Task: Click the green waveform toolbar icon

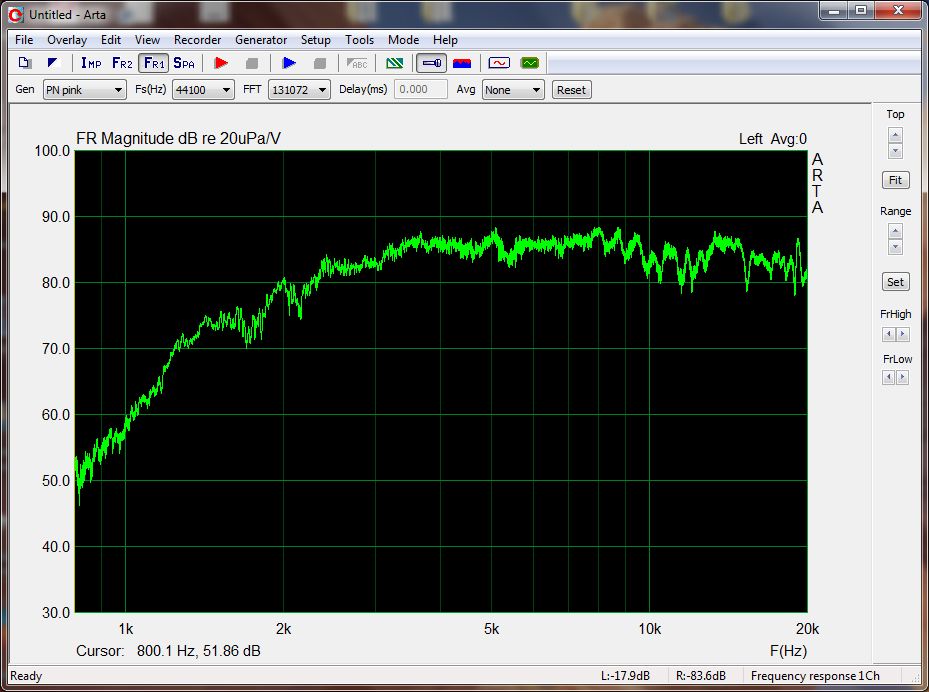Action: point(529,63)
